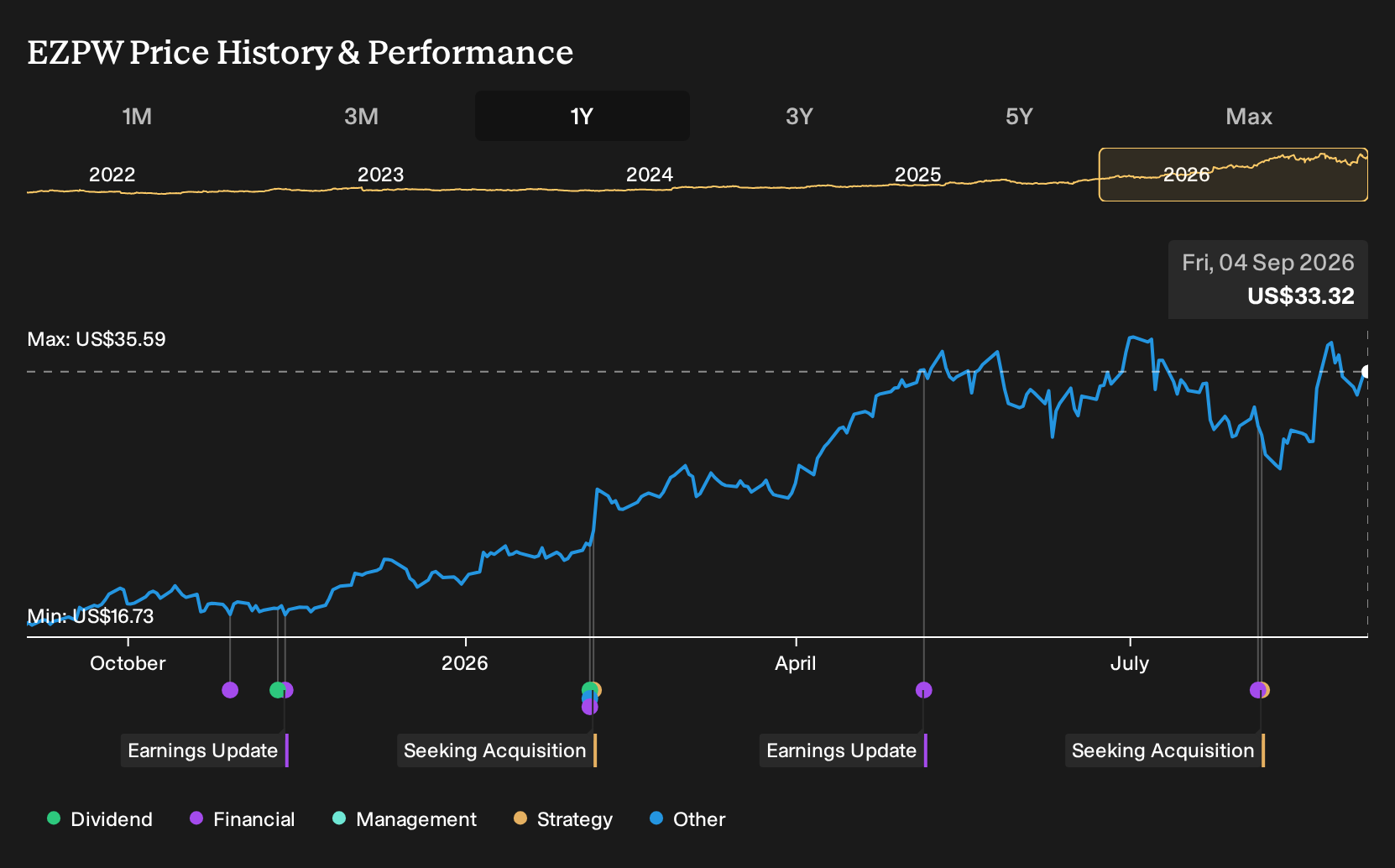Click the 'Fri, 04 Sep 2026' tooltip date
The width and height of the screenshot is (1395, 868).
pyautogui.click(x=1268, y=263)
